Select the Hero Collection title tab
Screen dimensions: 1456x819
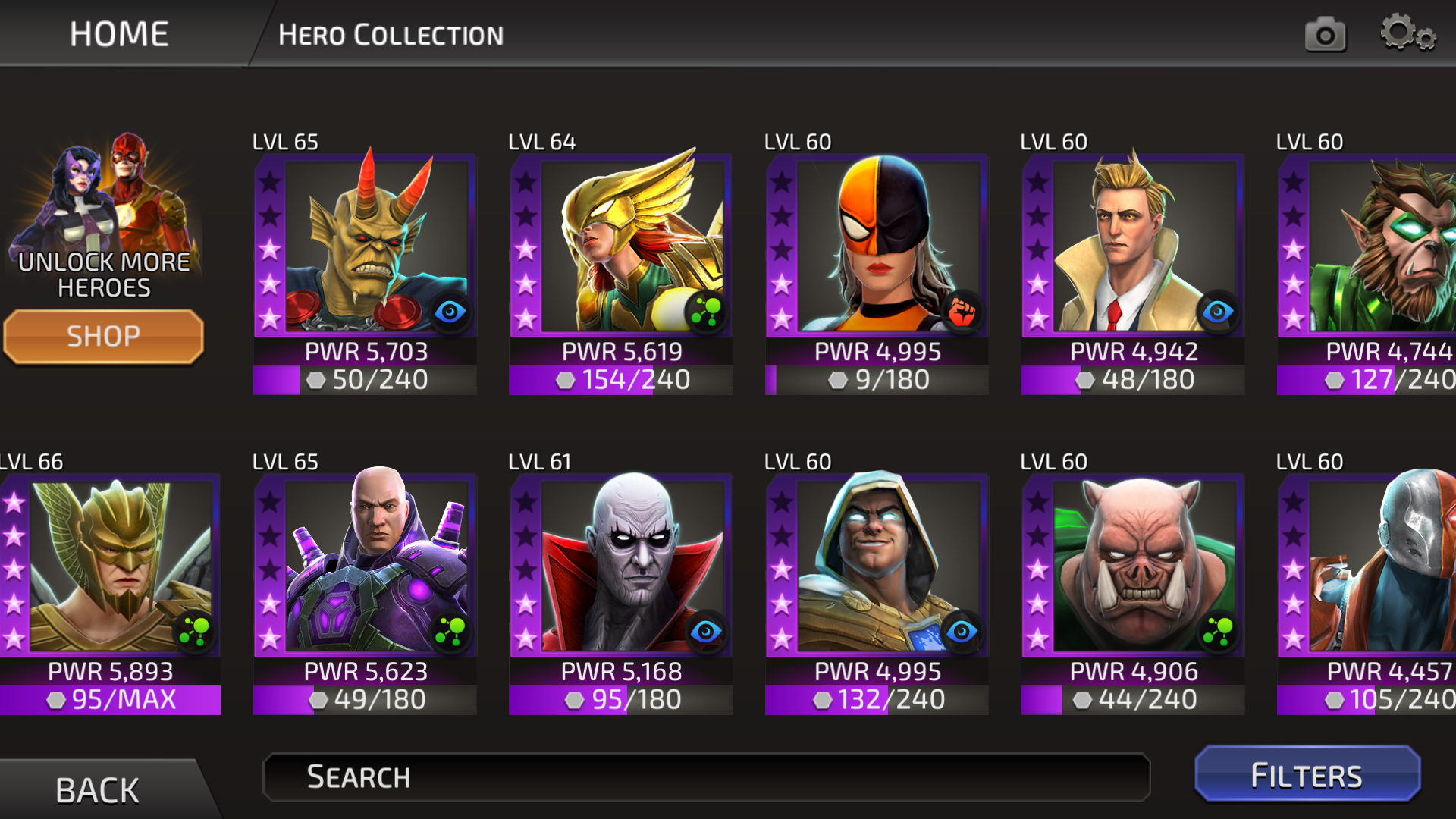(x=391, y=35)
